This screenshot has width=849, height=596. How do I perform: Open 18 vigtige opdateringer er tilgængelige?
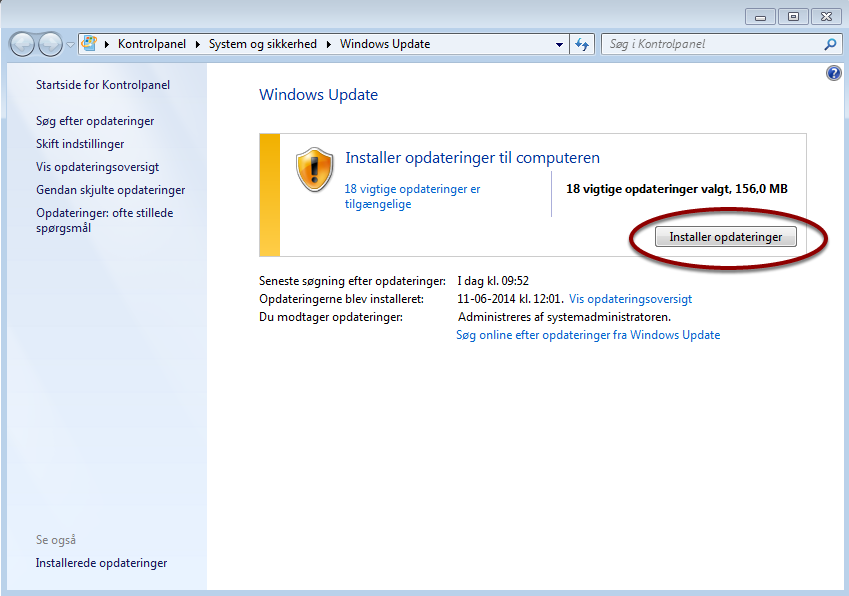pyautogui.click(x=412, y=197)
